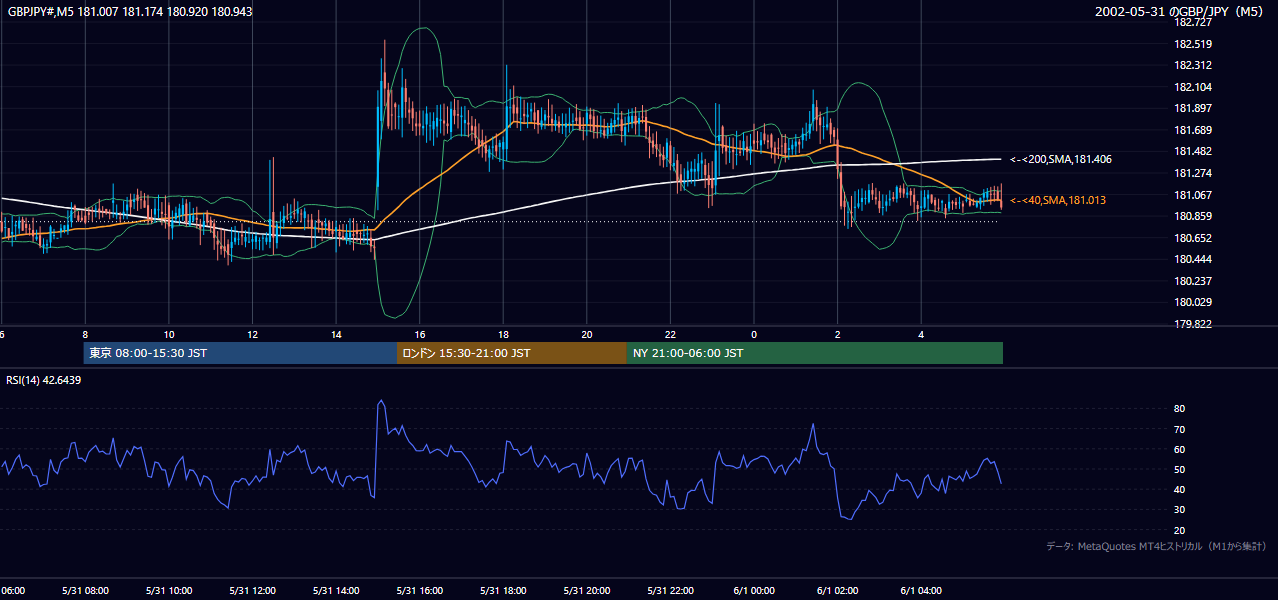This screenshot has height=600, width=1278.
Task: Select hour 12 on the chart time axis
Action: (252, 334)
